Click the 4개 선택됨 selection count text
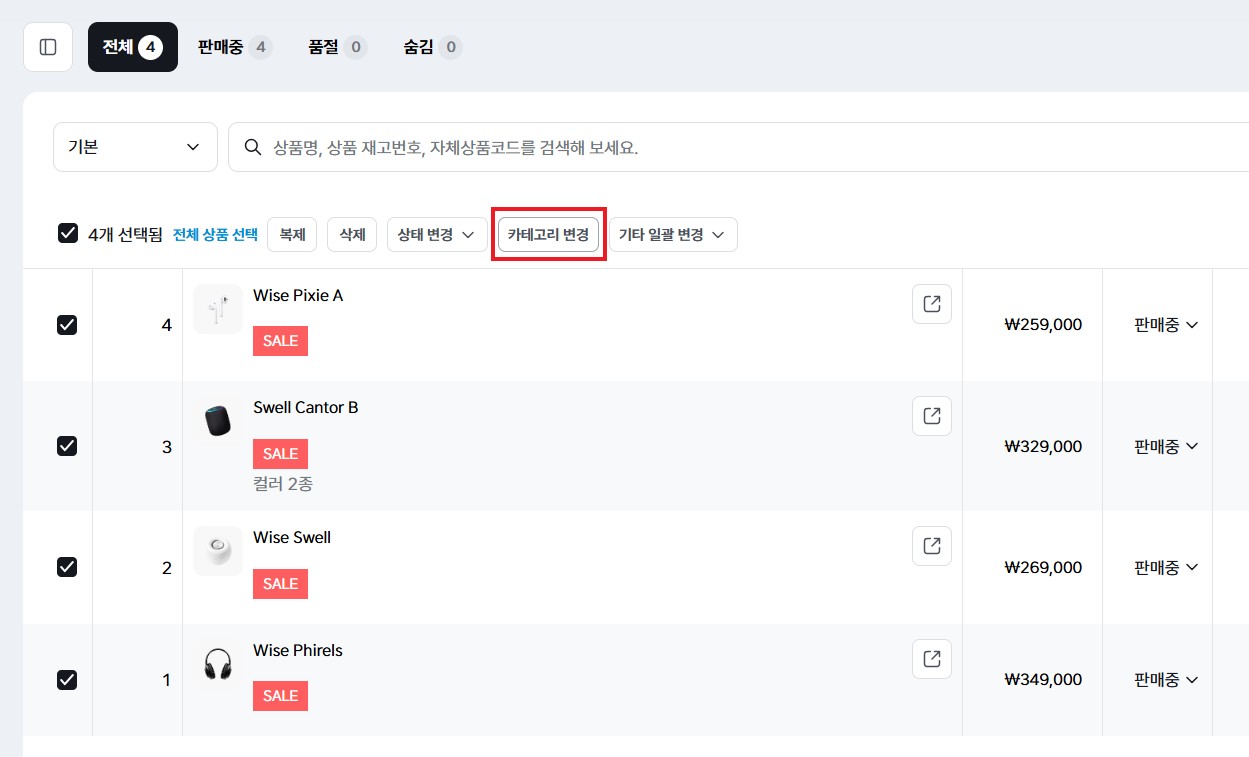This screenshot has height=757, width=1249. pos(125,234)
